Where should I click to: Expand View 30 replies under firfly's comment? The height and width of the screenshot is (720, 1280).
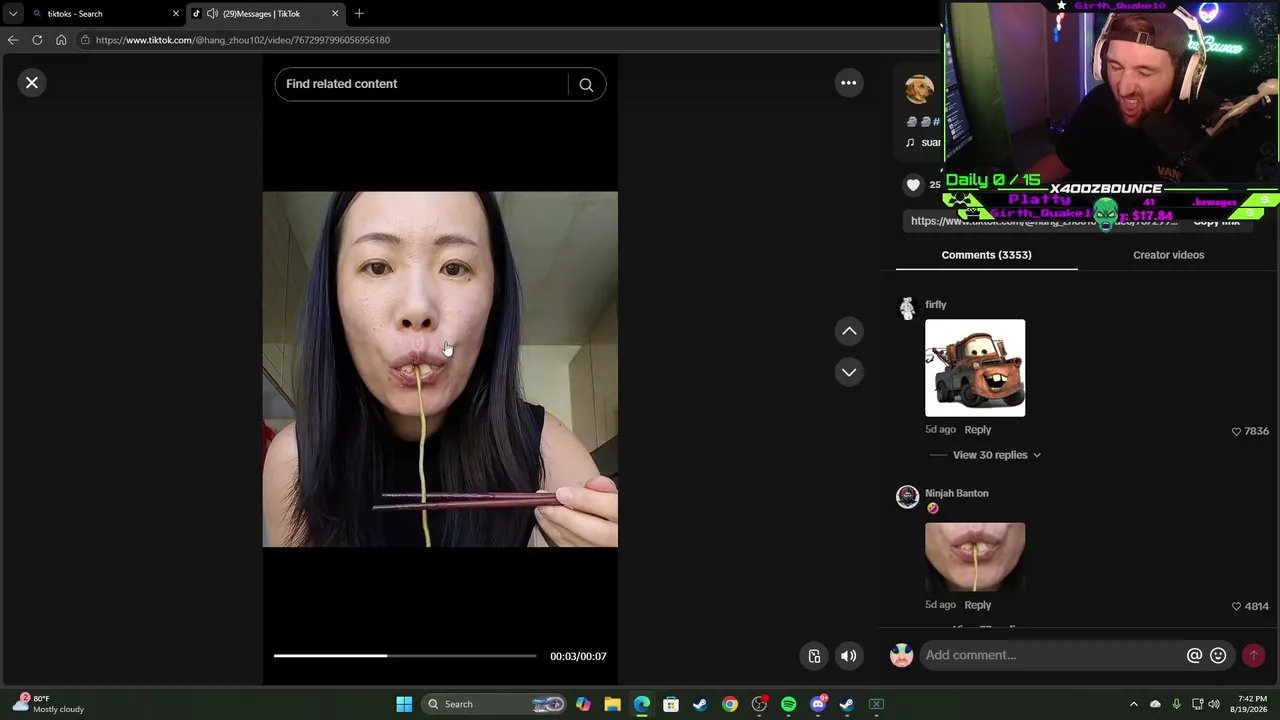pyautogui.click(x=997, y=455)
